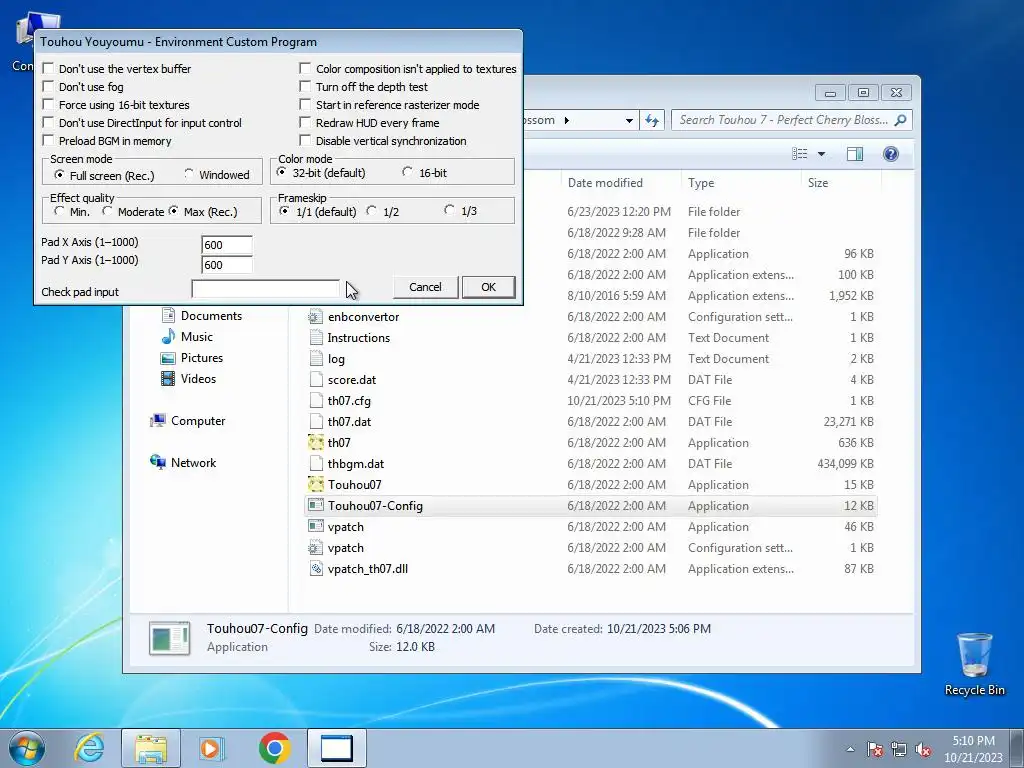The image size is (1024, 768).
Task: Select the score.dat file icon
Action: [316, 379]
